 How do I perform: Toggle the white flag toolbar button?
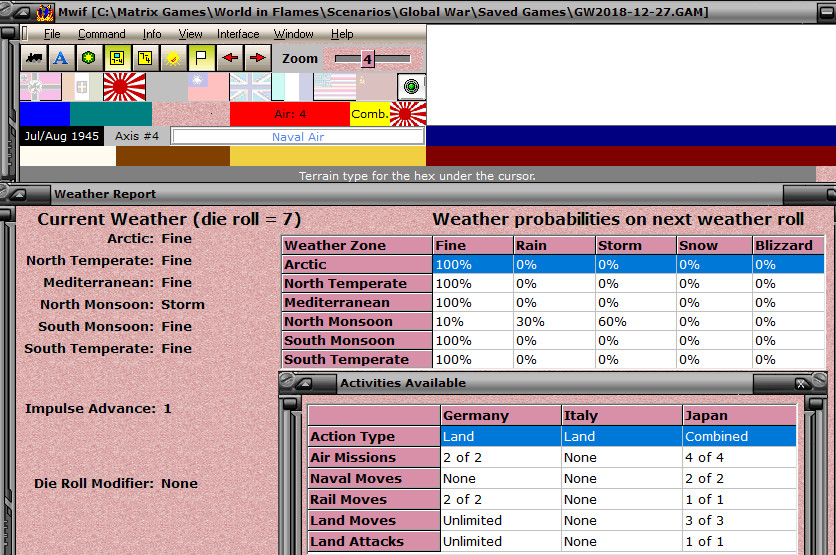pyautogui.click(x=201, y=58)
